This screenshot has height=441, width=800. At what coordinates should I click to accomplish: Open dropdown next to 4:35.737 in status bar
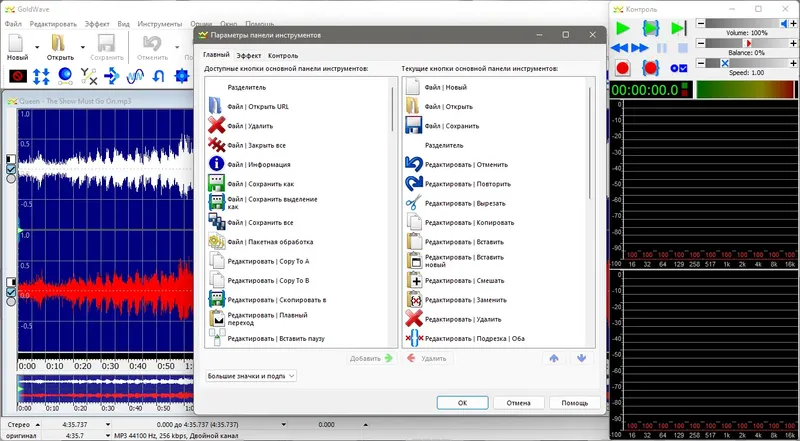click(108, 425)
